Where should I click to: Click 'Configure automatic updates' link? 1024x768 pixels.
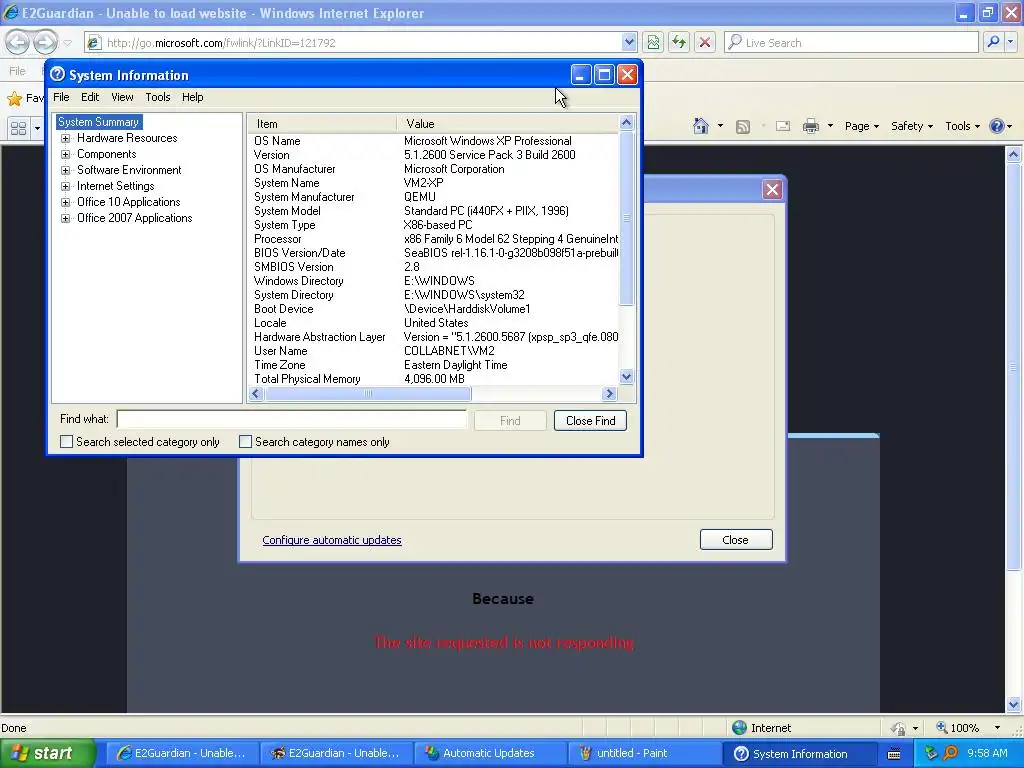click(332, 540)
